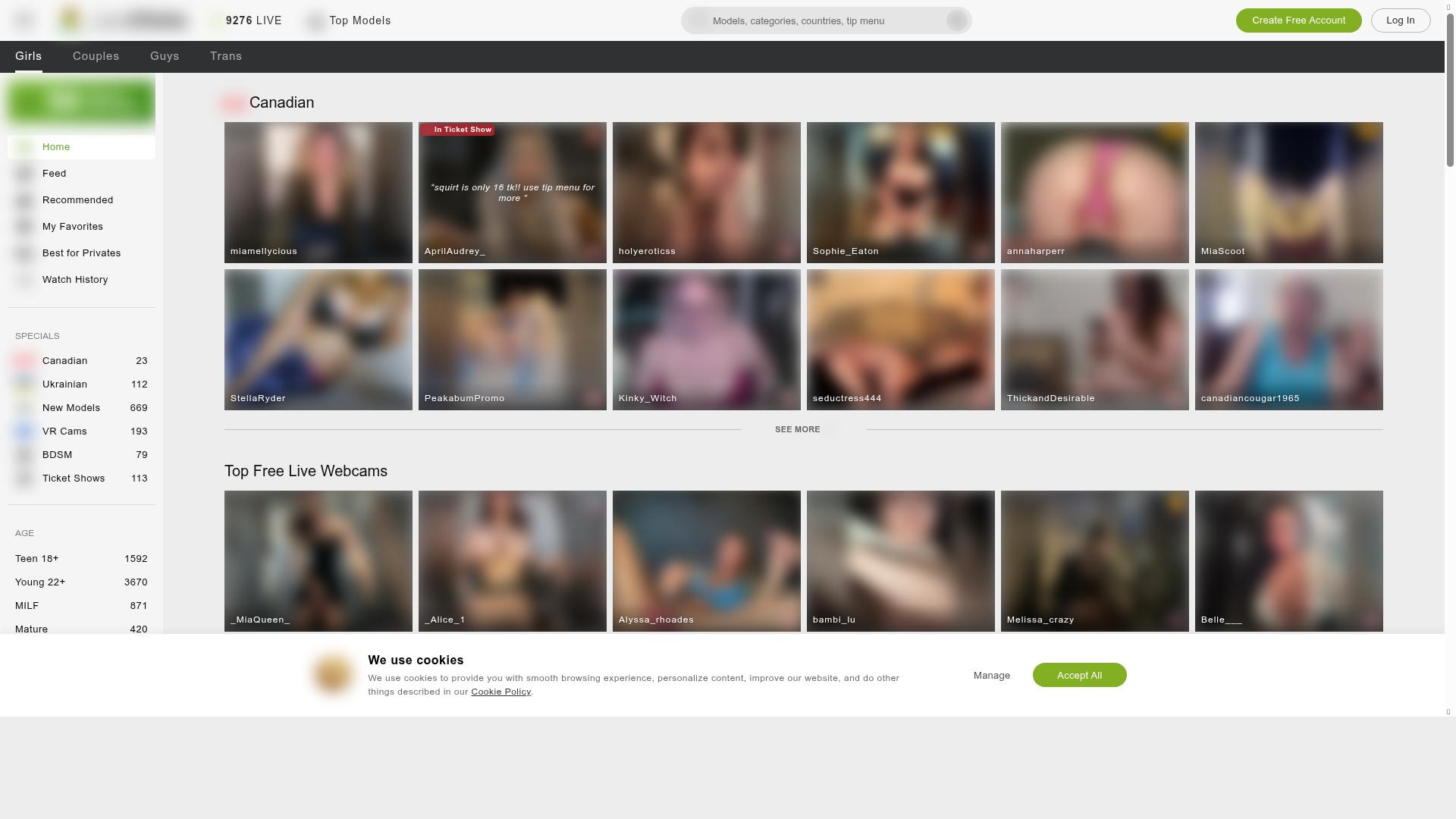Click the Create Free Account button
The width and height of the screenshot is (1456, 819).
click(x=1298, y=20)
